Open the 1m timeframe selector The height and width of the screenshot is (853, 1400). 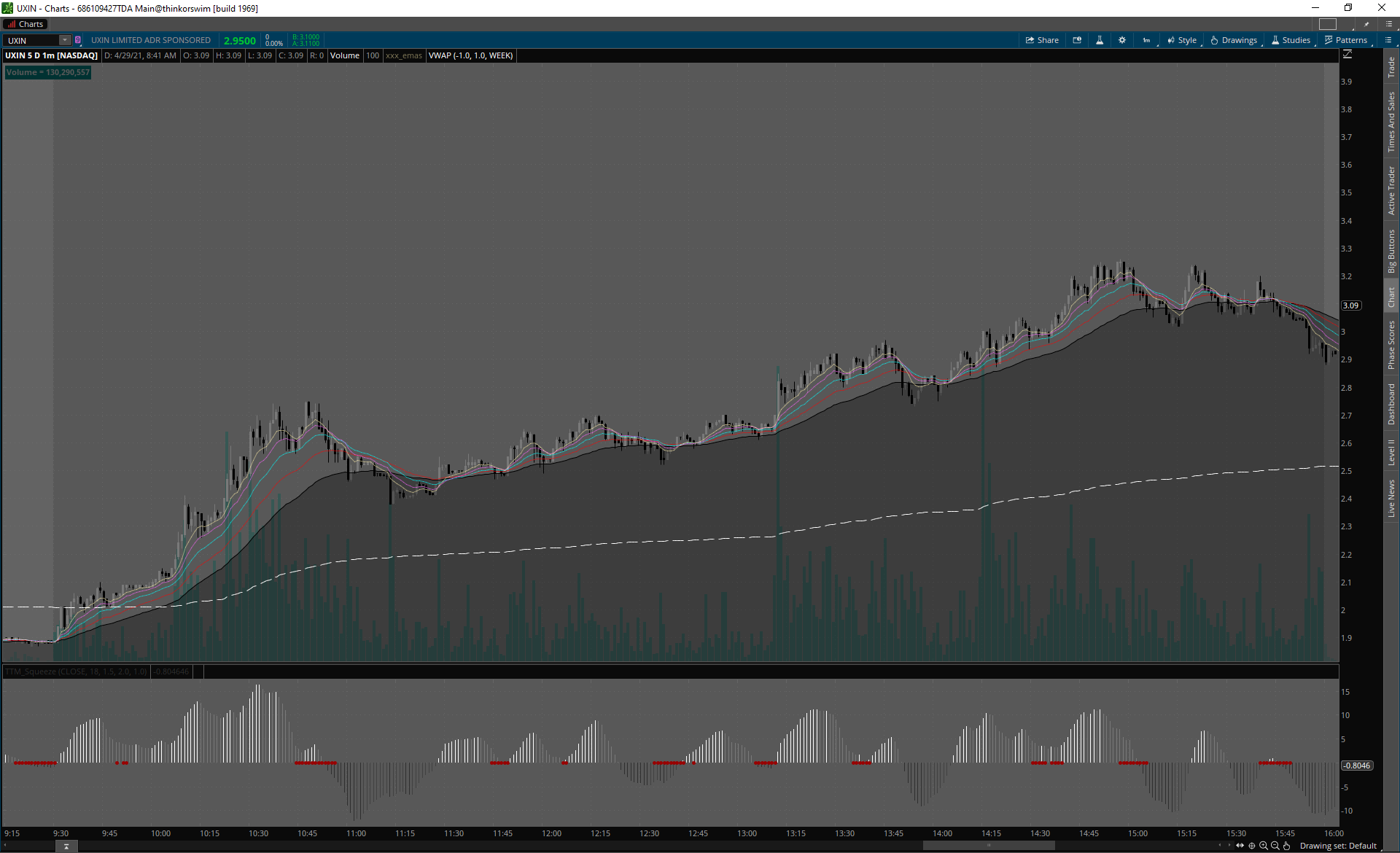click(1146, 40)
